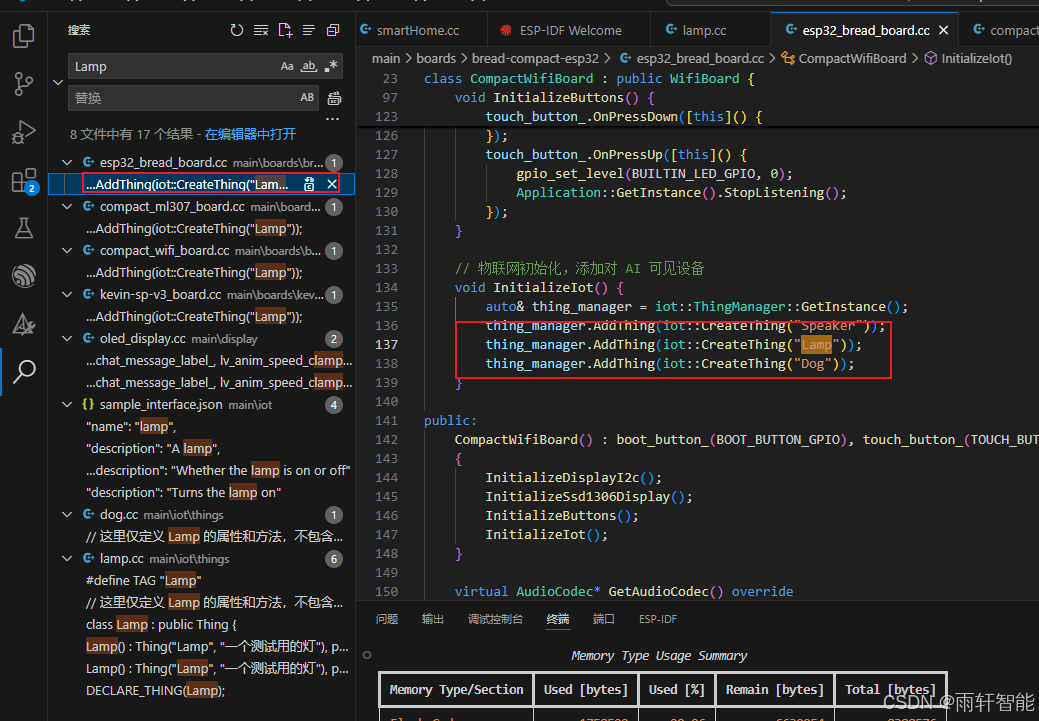
Task: Click "Memory Type/Section" table header
Action: pyautogui.click(x=457, y=690)
